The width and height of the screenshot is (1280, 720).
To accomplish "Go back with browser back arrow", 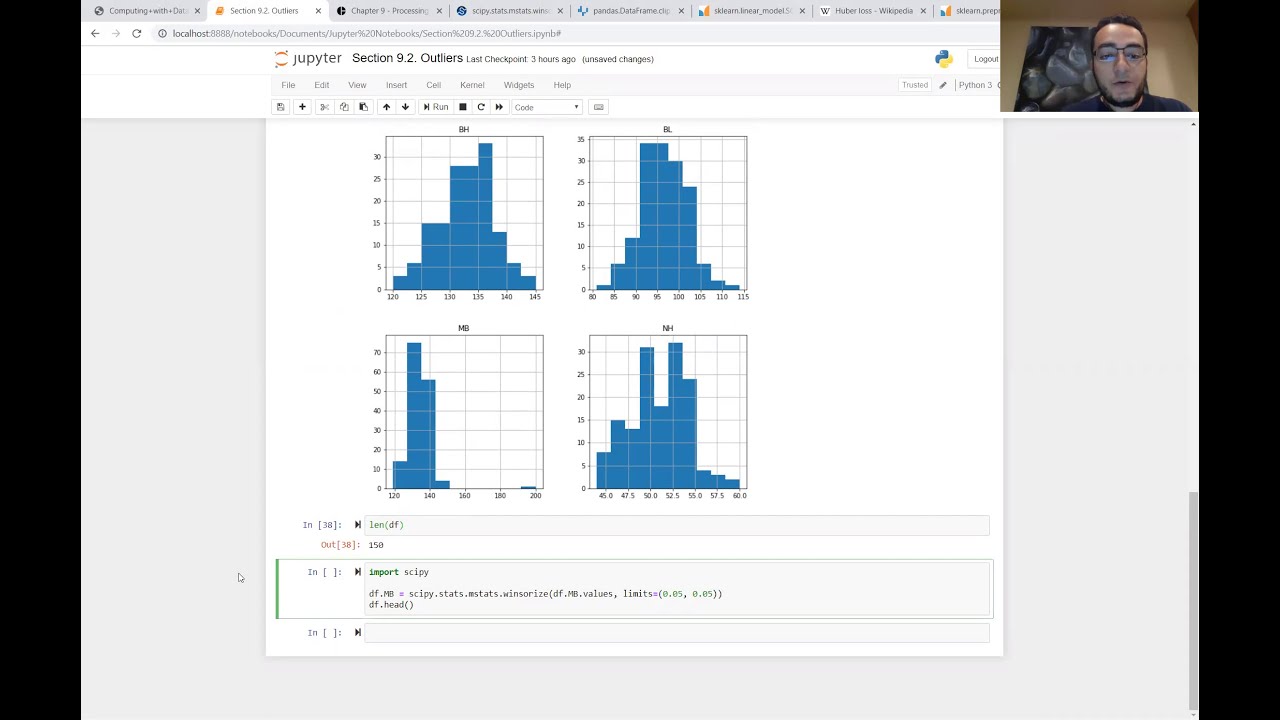I will click(95, 33).
